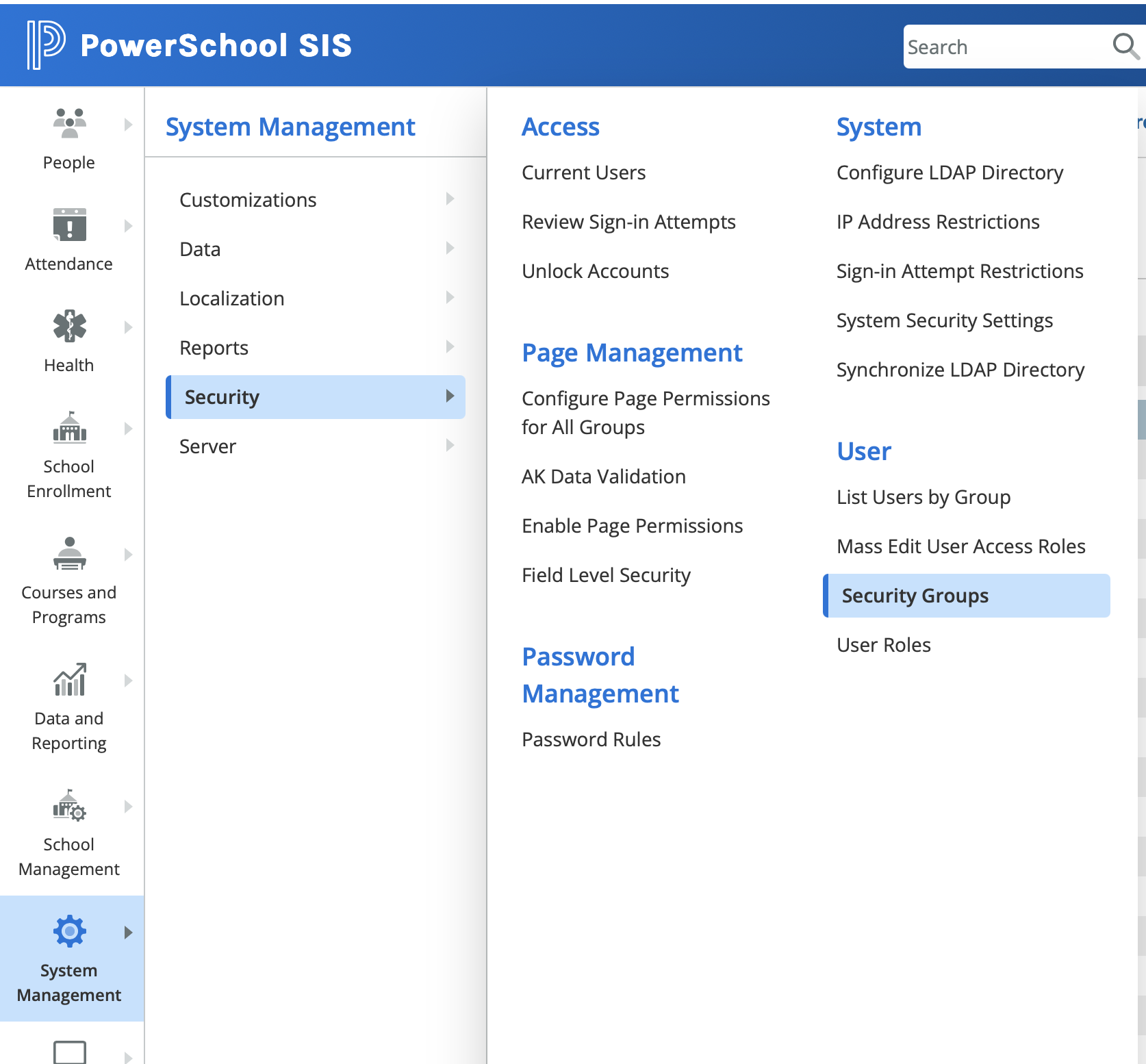
Task: Open the Password Rules link
Action: pyautogui.click(x=591, y=739)
